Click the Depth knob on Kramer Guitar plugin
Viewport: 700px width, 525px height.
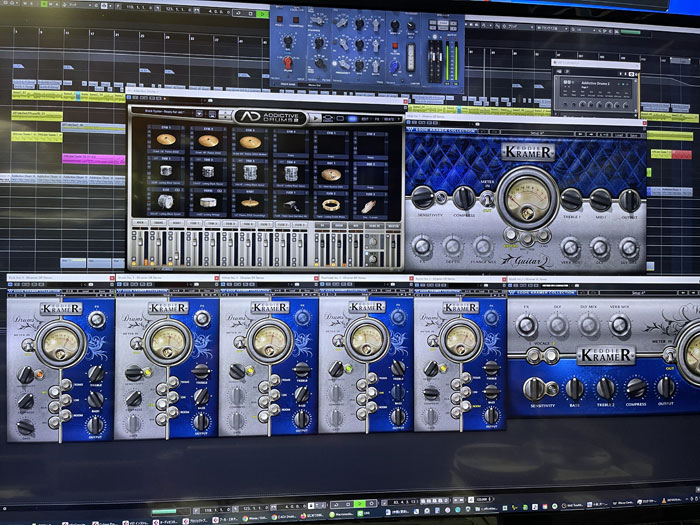pos(452,246)
